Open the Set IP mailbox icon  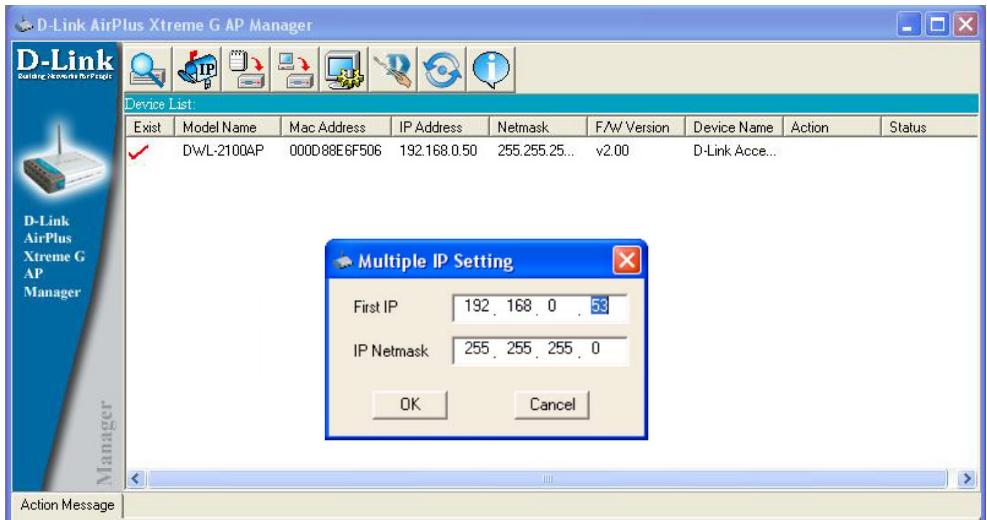[197, 69]
